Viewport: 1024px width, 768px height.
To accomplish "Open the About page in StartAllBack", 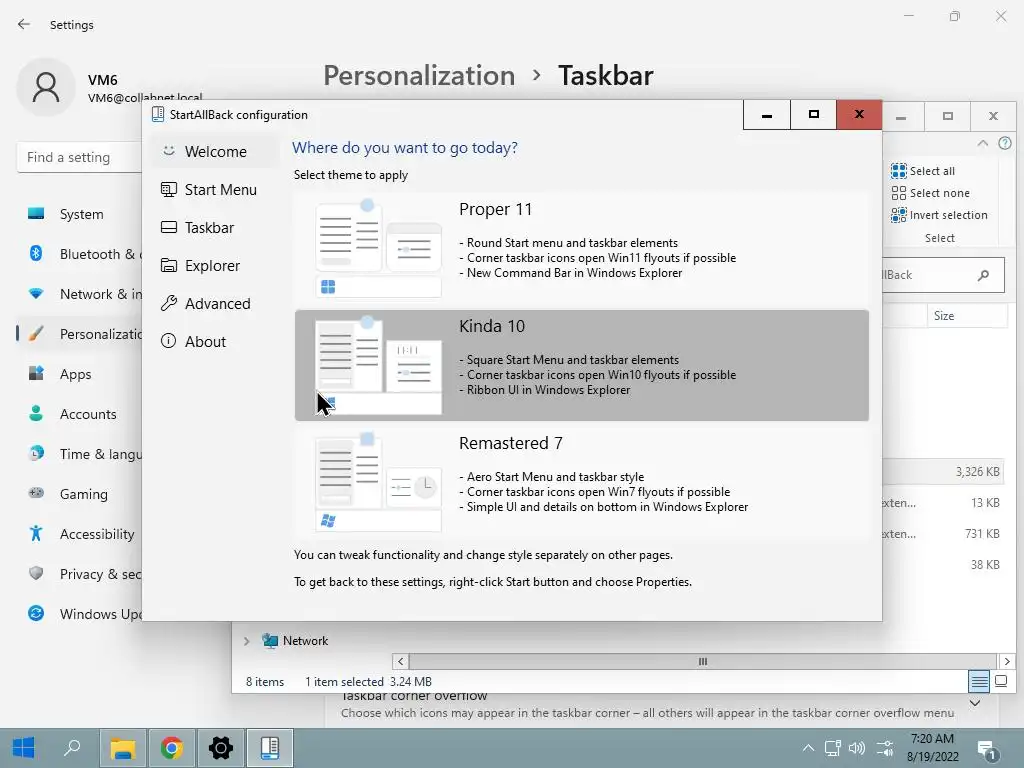I will click(216, 342).
